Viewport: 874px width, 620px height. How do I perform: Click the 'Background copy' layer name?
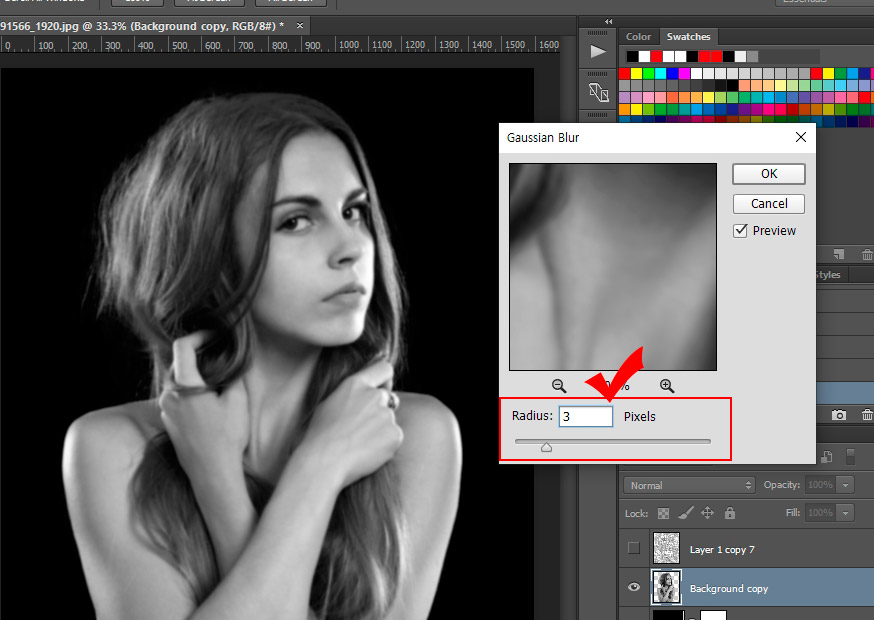point(729,589)
